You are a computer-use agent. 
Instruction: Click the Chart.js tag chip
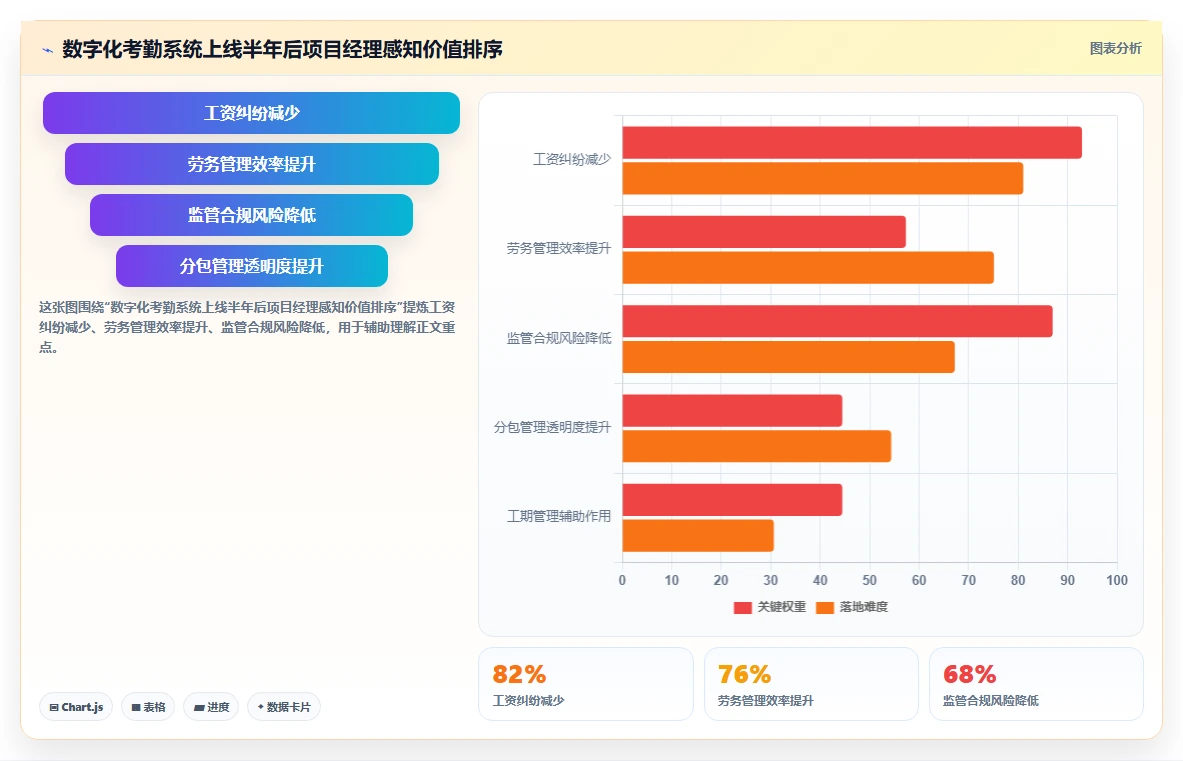(x=76, y=707)
